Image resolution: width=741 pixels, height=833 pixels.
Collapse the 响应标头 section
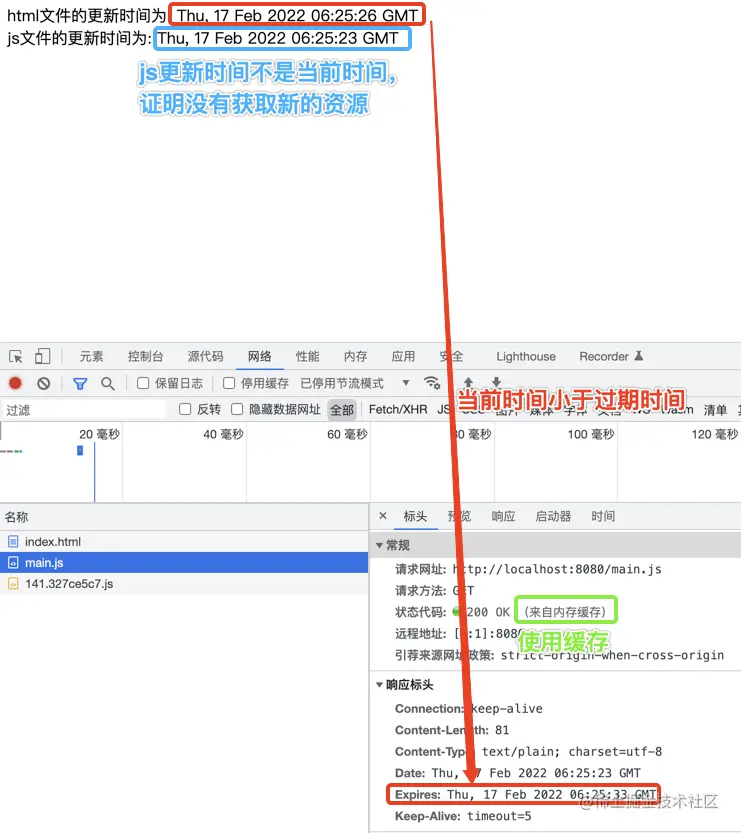coord(379,684)
